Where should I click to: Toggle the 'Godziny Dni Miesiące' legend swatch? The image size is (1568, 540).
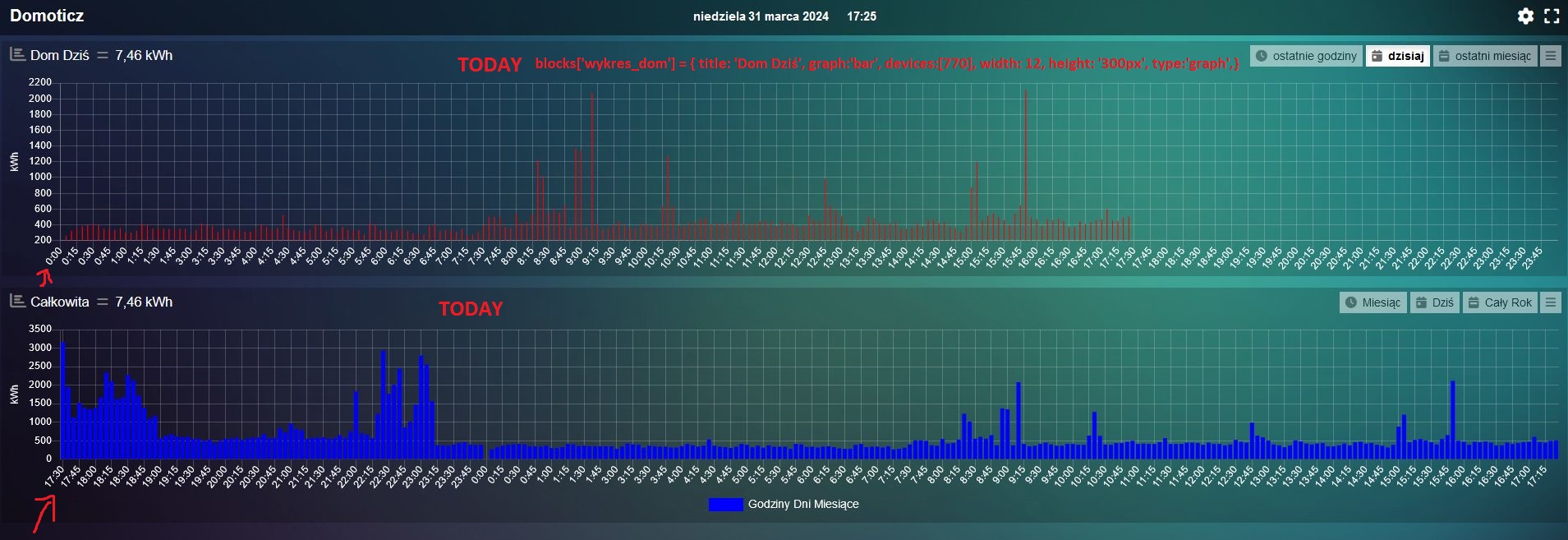point(725,504)
